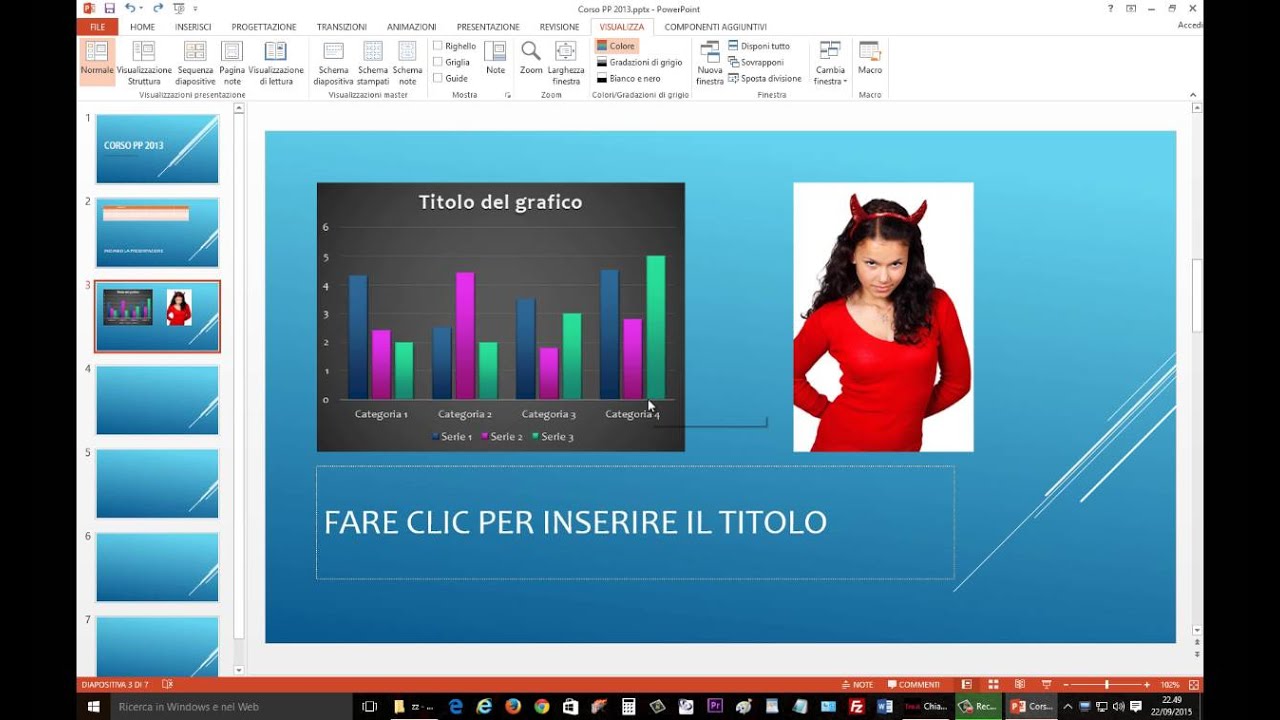The height and width of the screenshot is (720, 1280).
Task: Adjust the zoom slider handle
Action: [x=1107, y=685]
